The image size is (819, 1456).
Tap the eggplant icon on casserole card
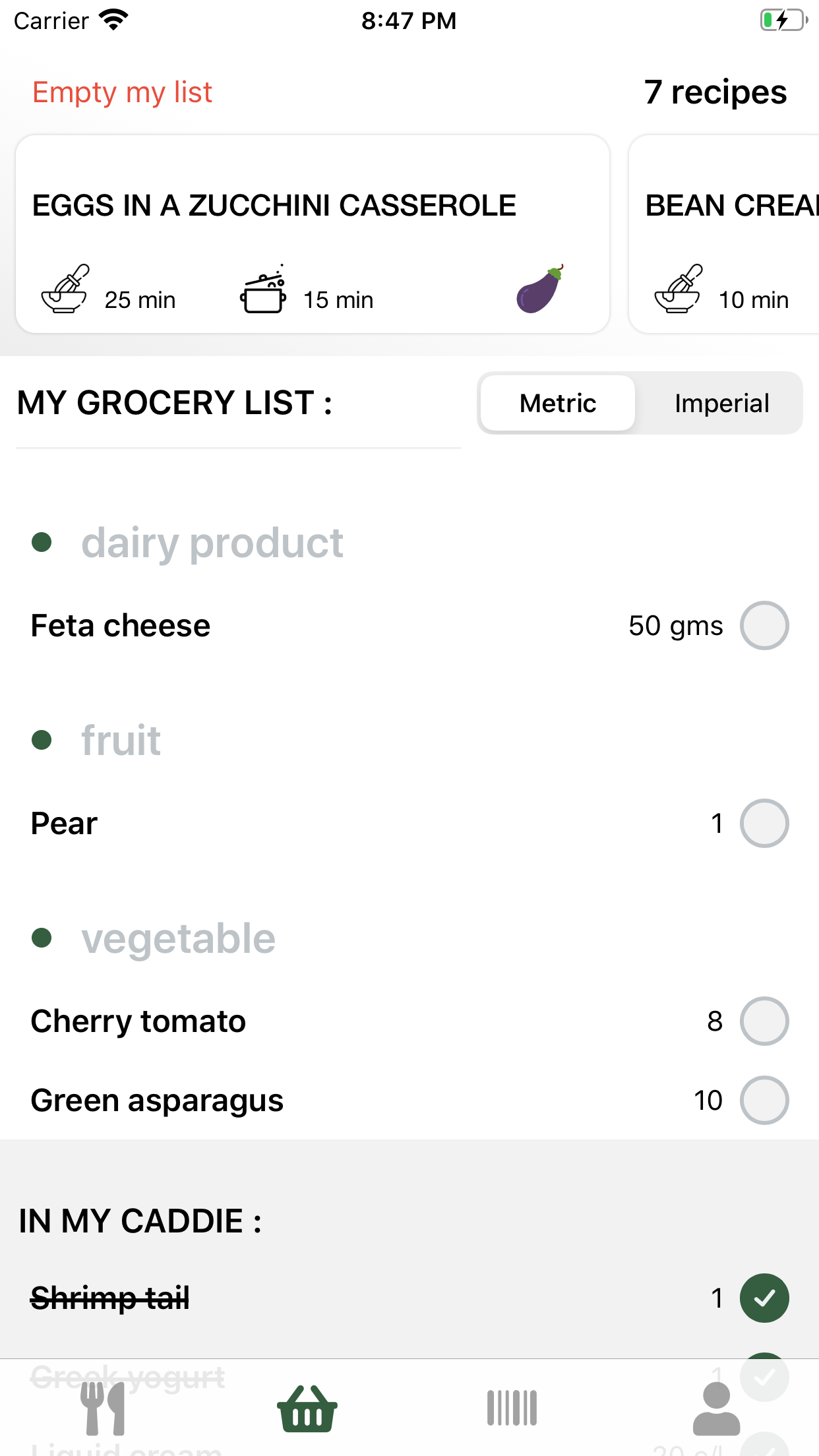(540, 289)
